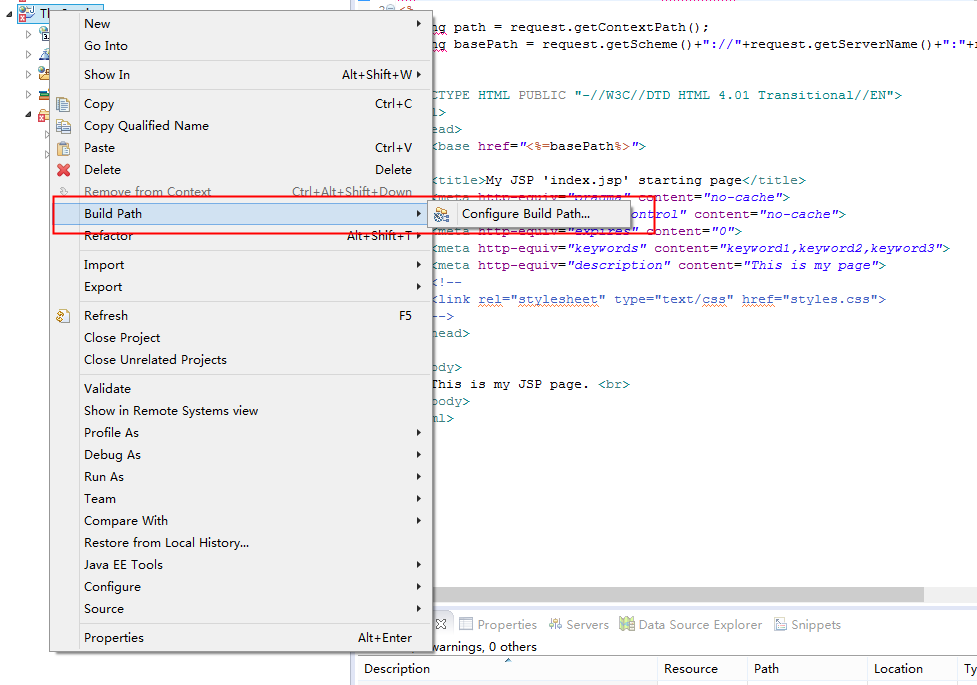Collapse the root project node in Package Explorer

[x=8, y=13]
